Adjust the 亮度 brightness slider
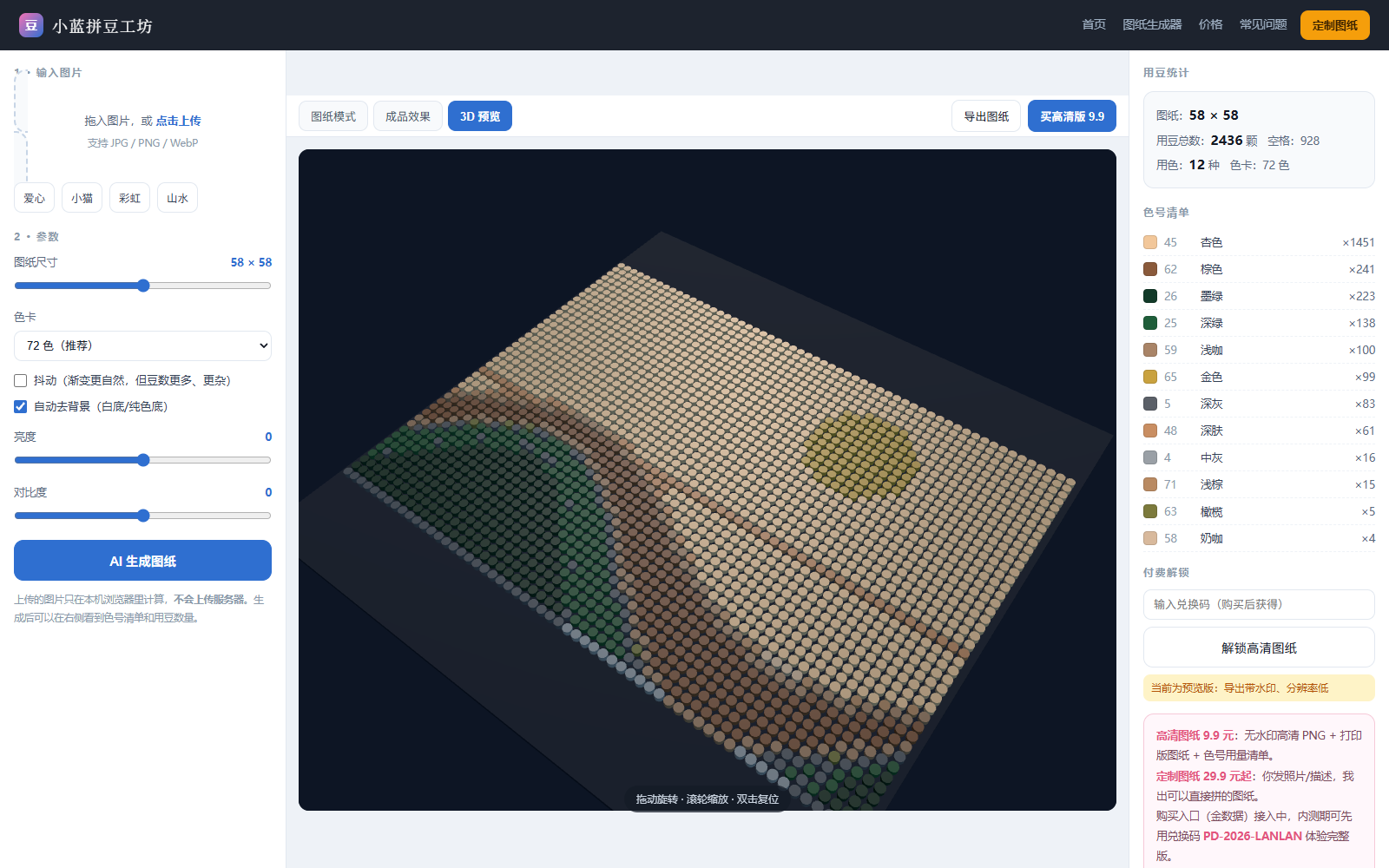1389x868 pixels. pos(142,460)
